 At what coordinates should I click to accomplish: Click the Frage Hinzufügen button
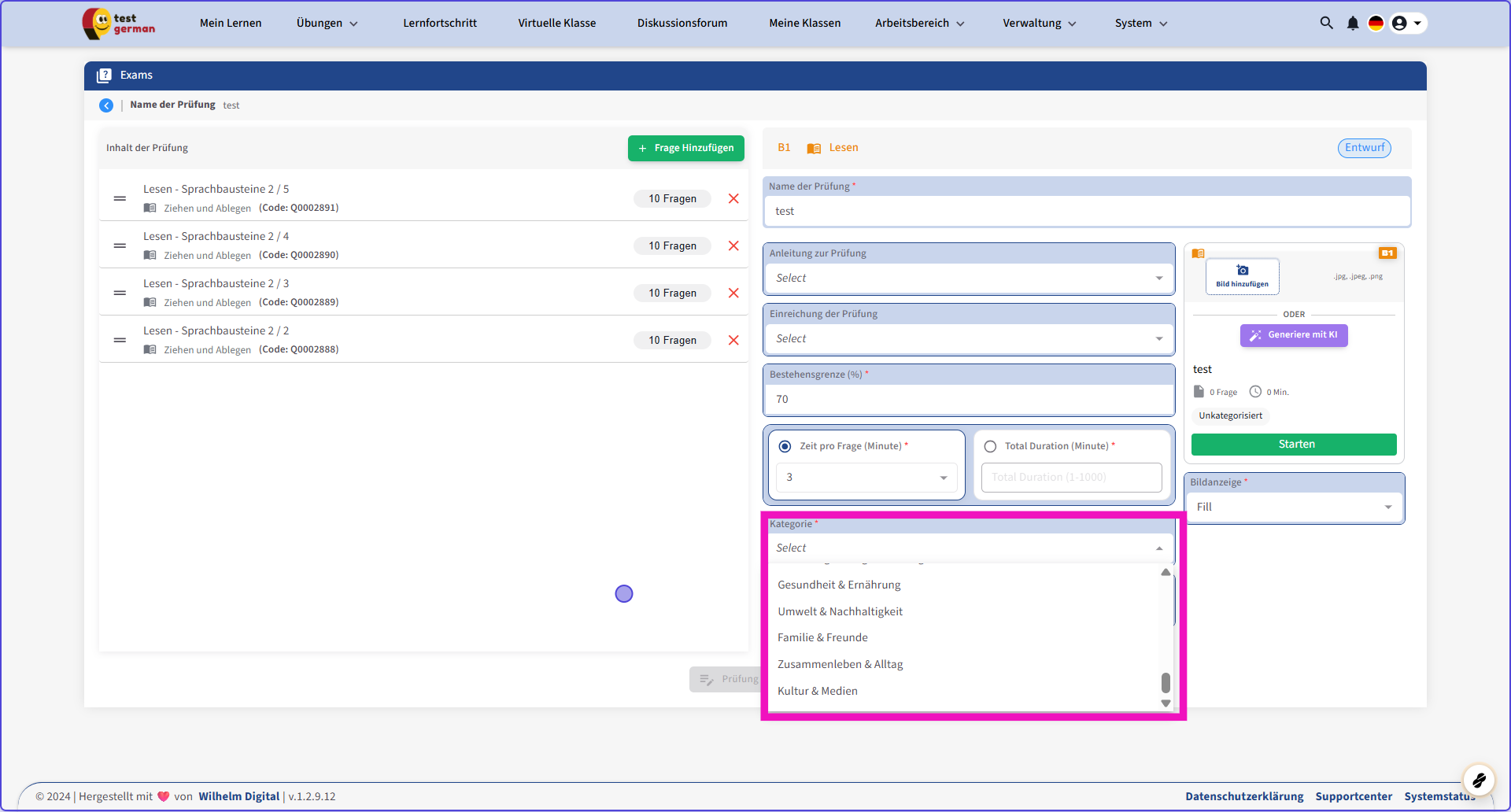click(x=685, y=148)
